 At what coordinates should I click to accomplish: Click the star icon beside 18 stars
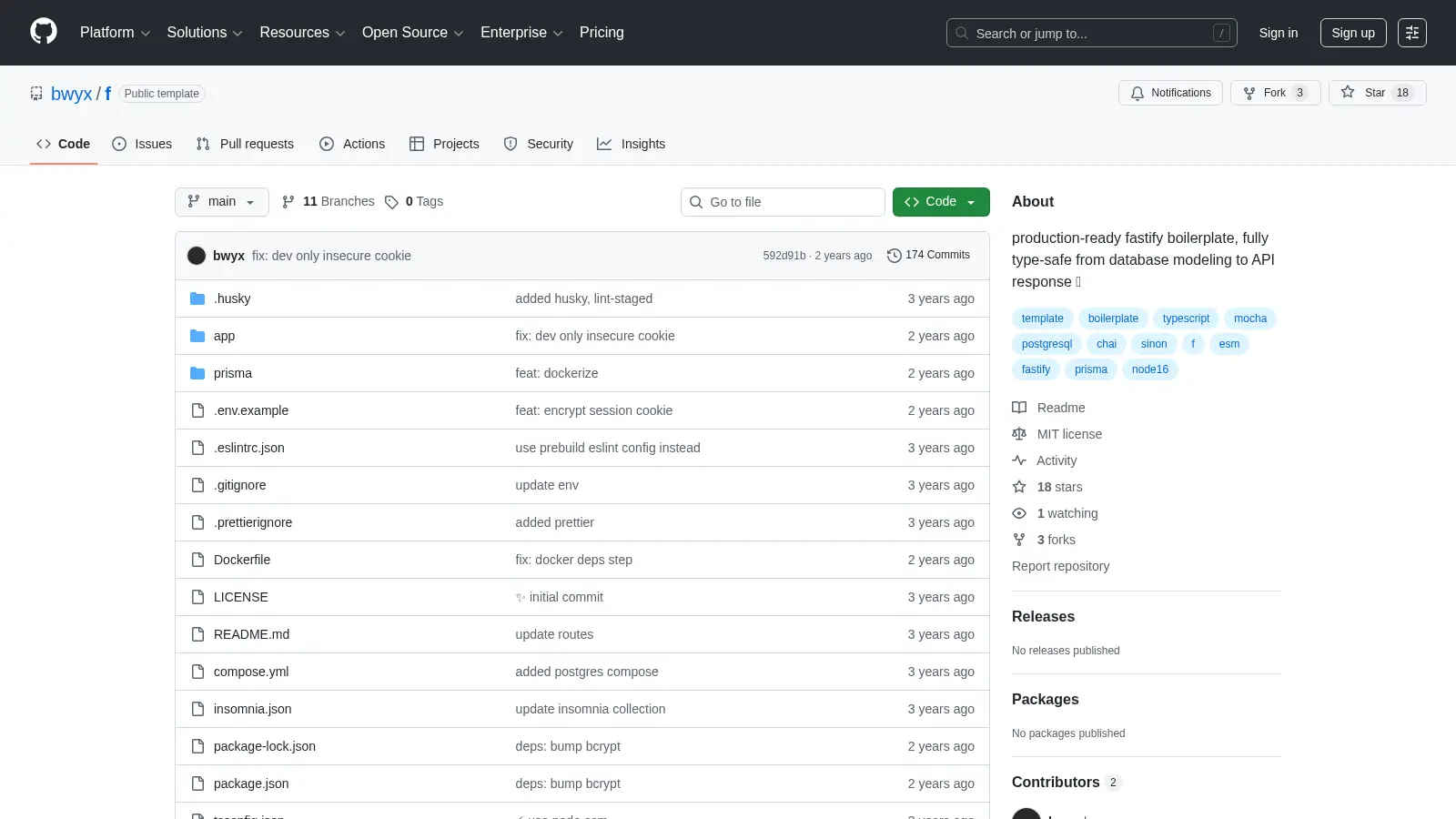(x=1019, y=487)
